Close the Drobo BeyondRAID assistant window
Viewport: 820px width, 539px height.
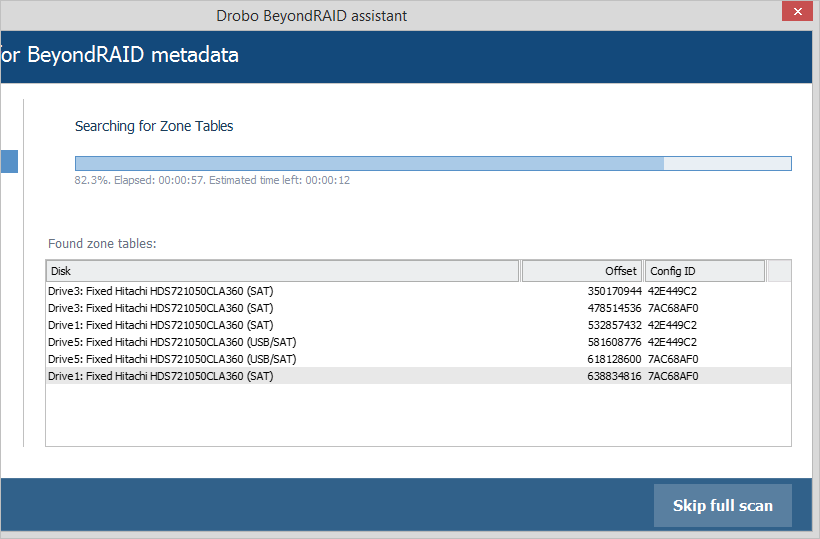797,12
